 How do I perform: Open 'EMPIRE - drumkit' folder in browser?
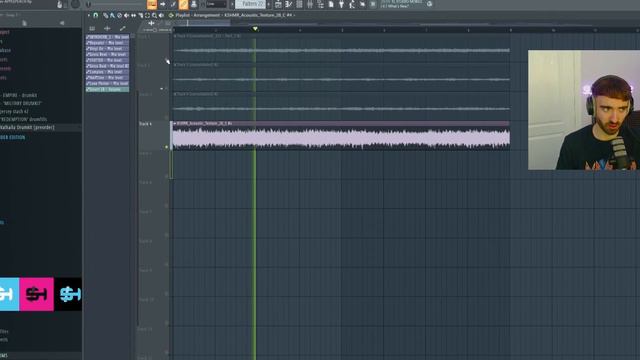pos(20,95)
